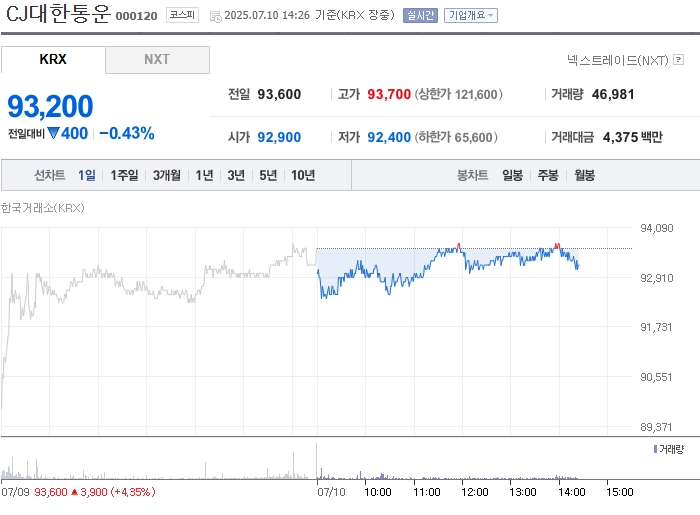The width and height of the screenshot is (700, 515).
Task: Show the 3개월 line chart
Action: pos(167,175)
